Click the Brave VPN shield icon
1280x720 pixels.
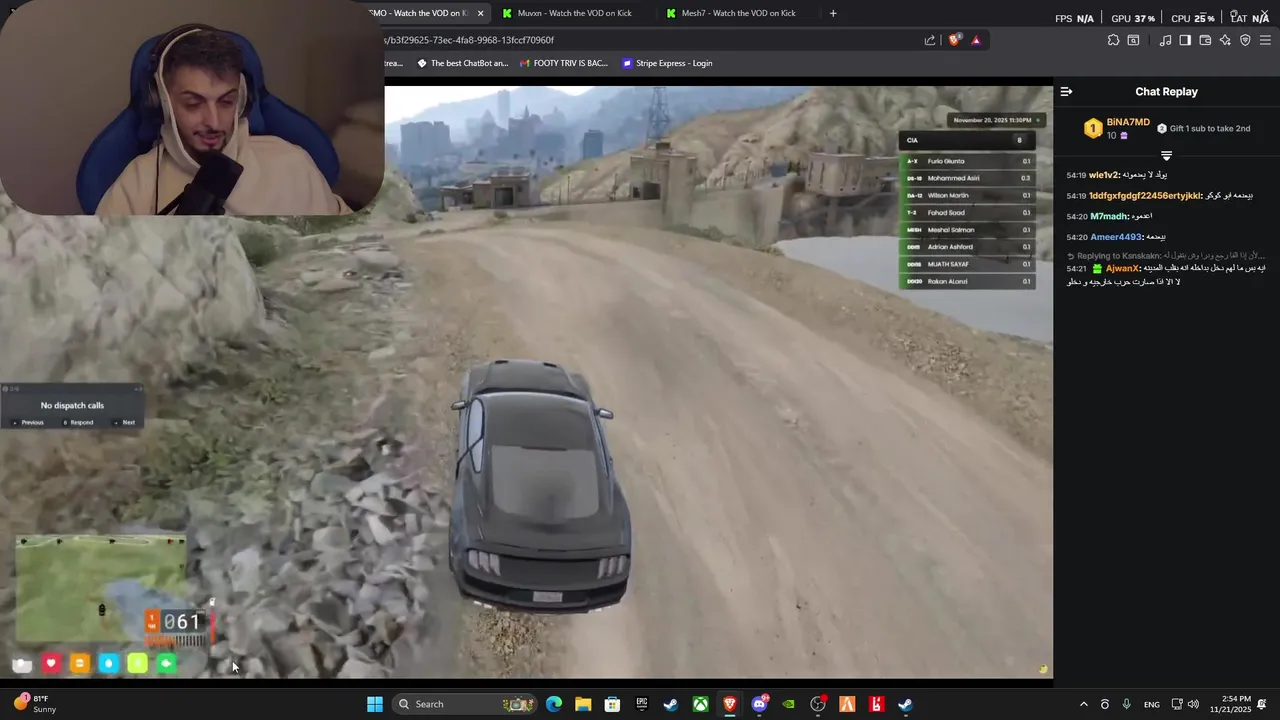click(1245, 40)
